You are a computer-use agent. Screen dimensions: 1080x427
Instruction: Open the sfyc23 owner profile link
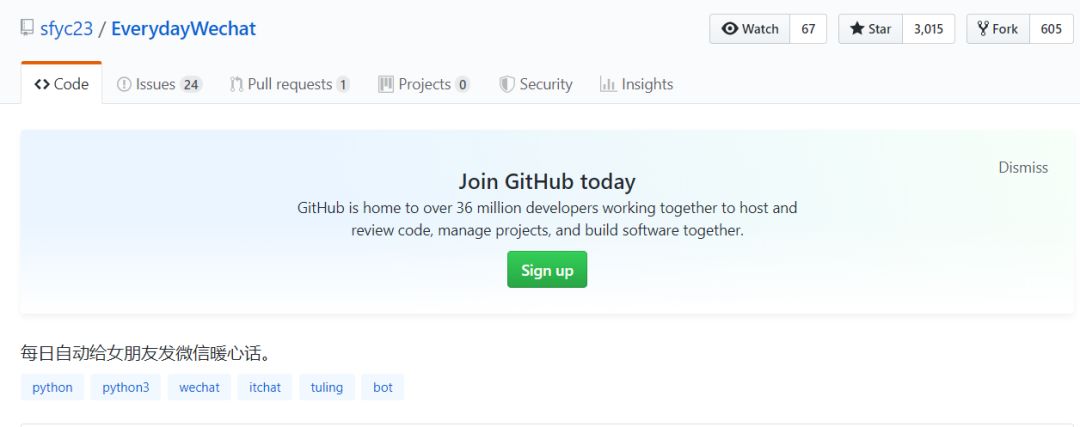point(66,28)
